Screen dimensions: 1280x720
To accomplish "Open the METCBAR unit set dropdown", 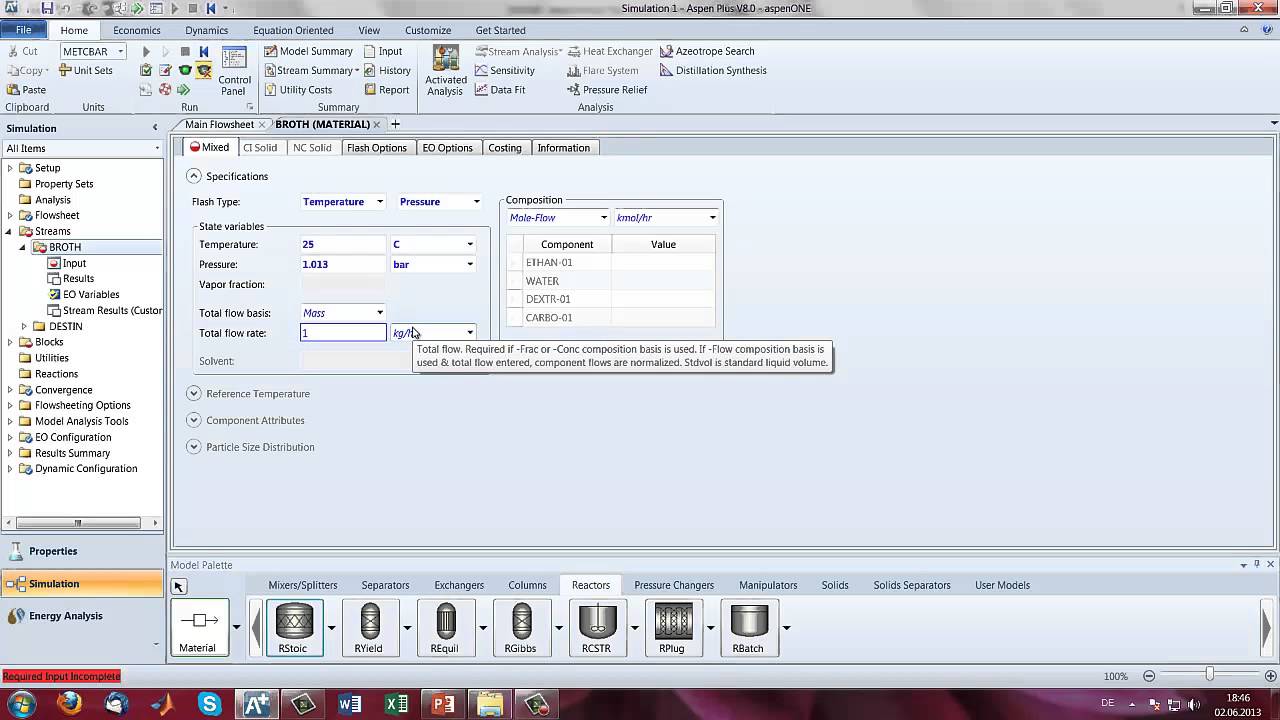I will pyautogui.click(x=120, y=51).
